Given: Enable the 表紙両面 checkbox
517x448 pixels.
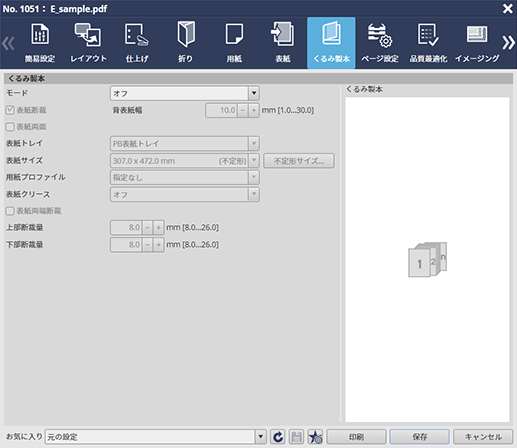Looking at the screenshot, I should coord(10,127).
